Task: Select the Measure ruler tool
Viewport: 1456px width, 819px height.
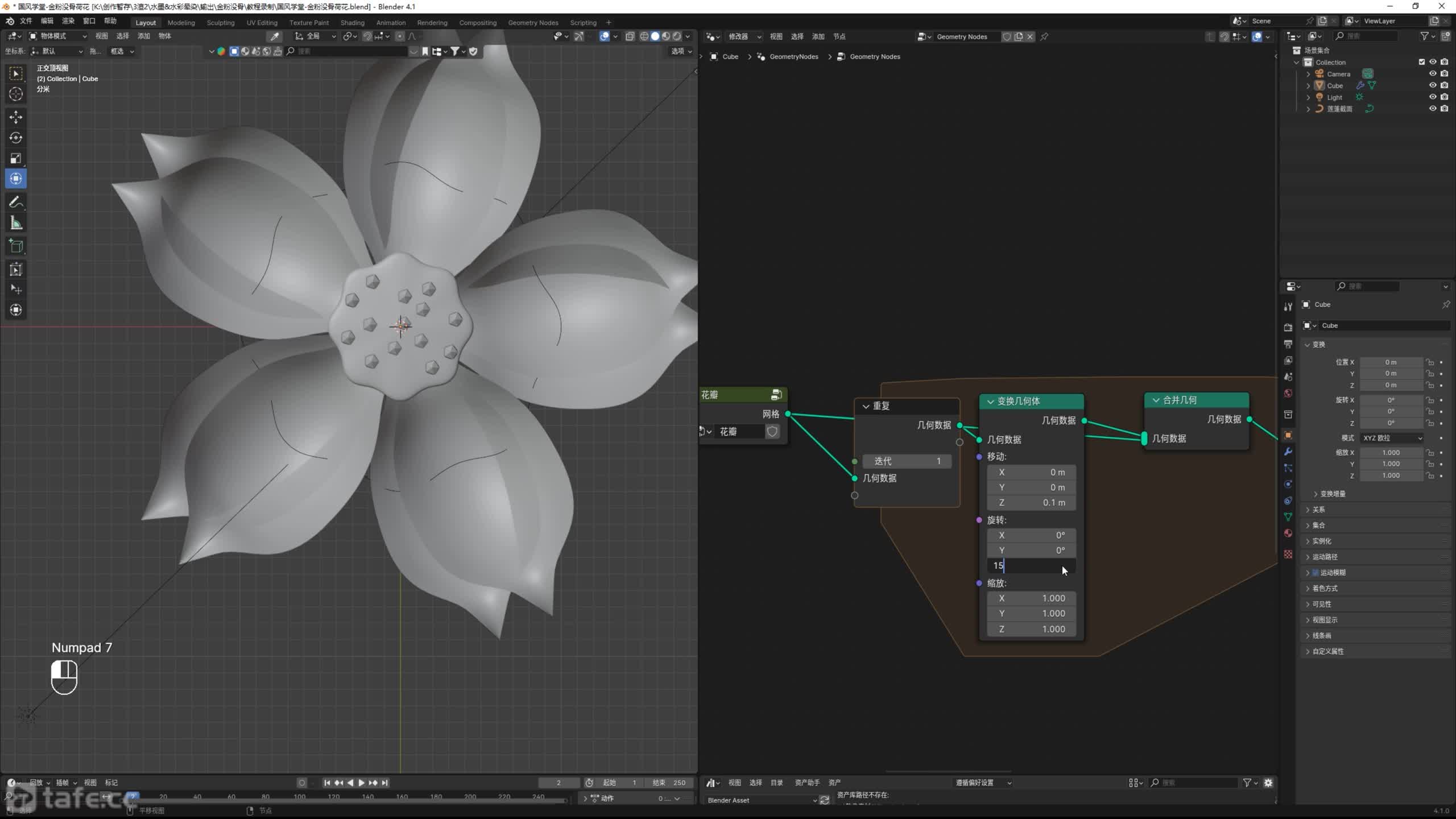Action: (x=15, y=224)
